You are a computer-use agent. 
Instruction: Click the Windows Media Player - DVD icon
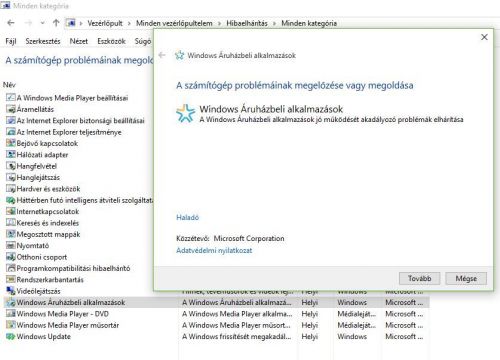click(11, 314)
